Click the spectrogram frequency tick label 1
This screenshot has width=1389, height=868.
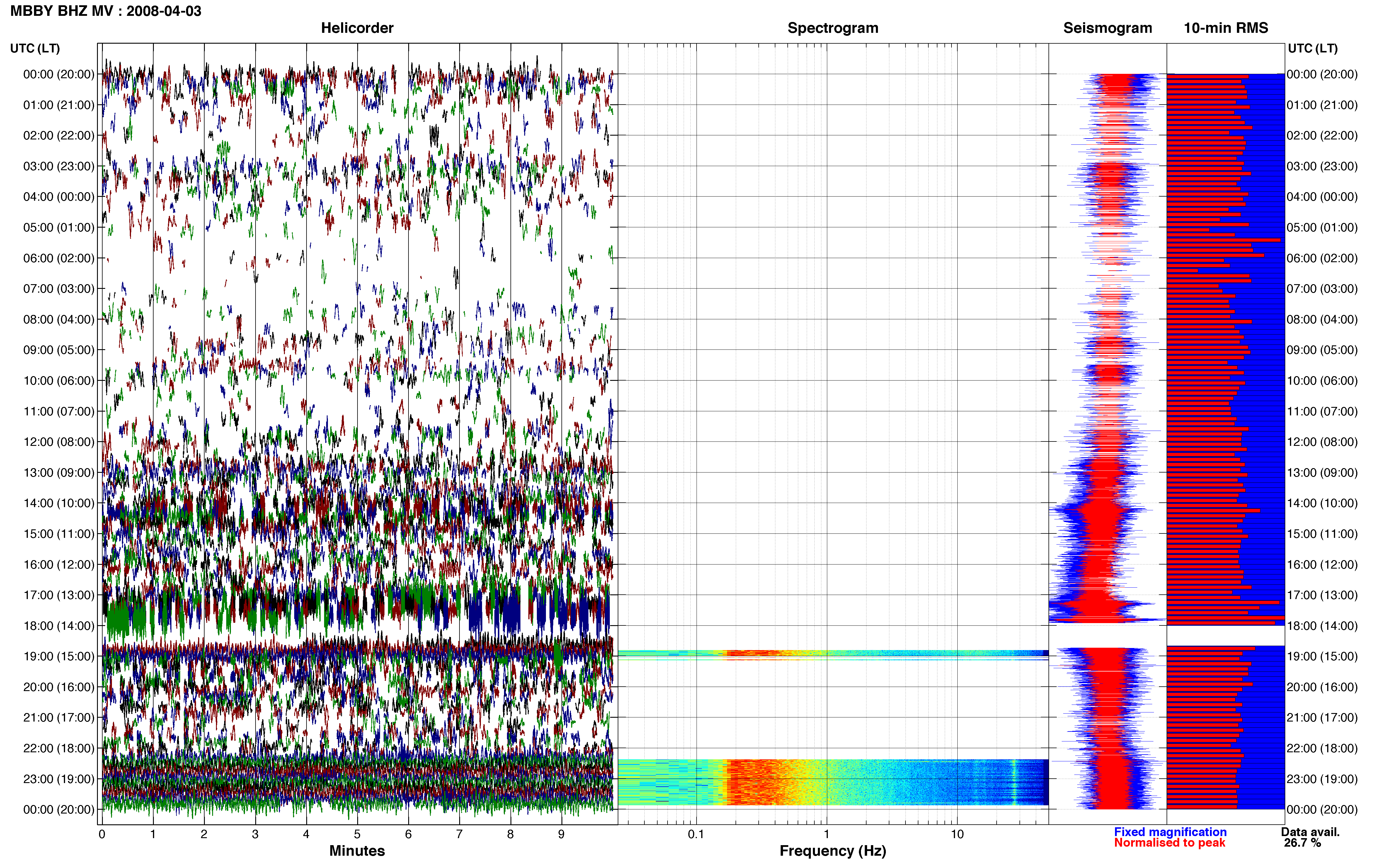point(826,835)
